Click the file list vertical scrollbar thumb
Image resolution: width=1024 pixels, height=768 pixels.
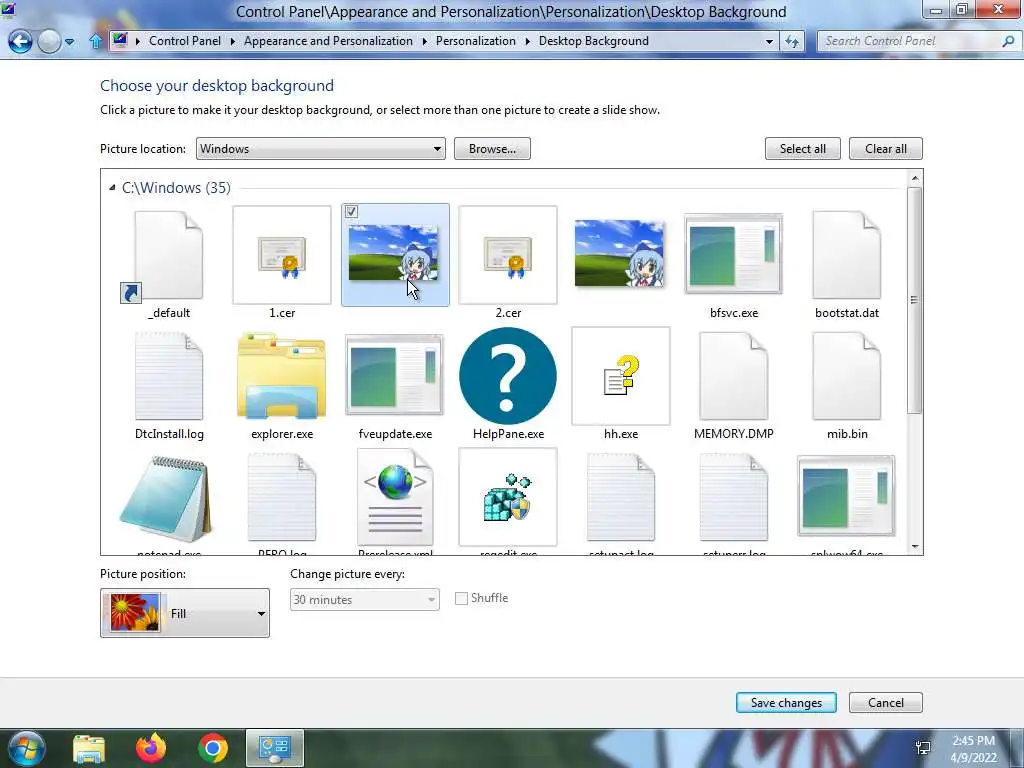(x=915, y=300)
